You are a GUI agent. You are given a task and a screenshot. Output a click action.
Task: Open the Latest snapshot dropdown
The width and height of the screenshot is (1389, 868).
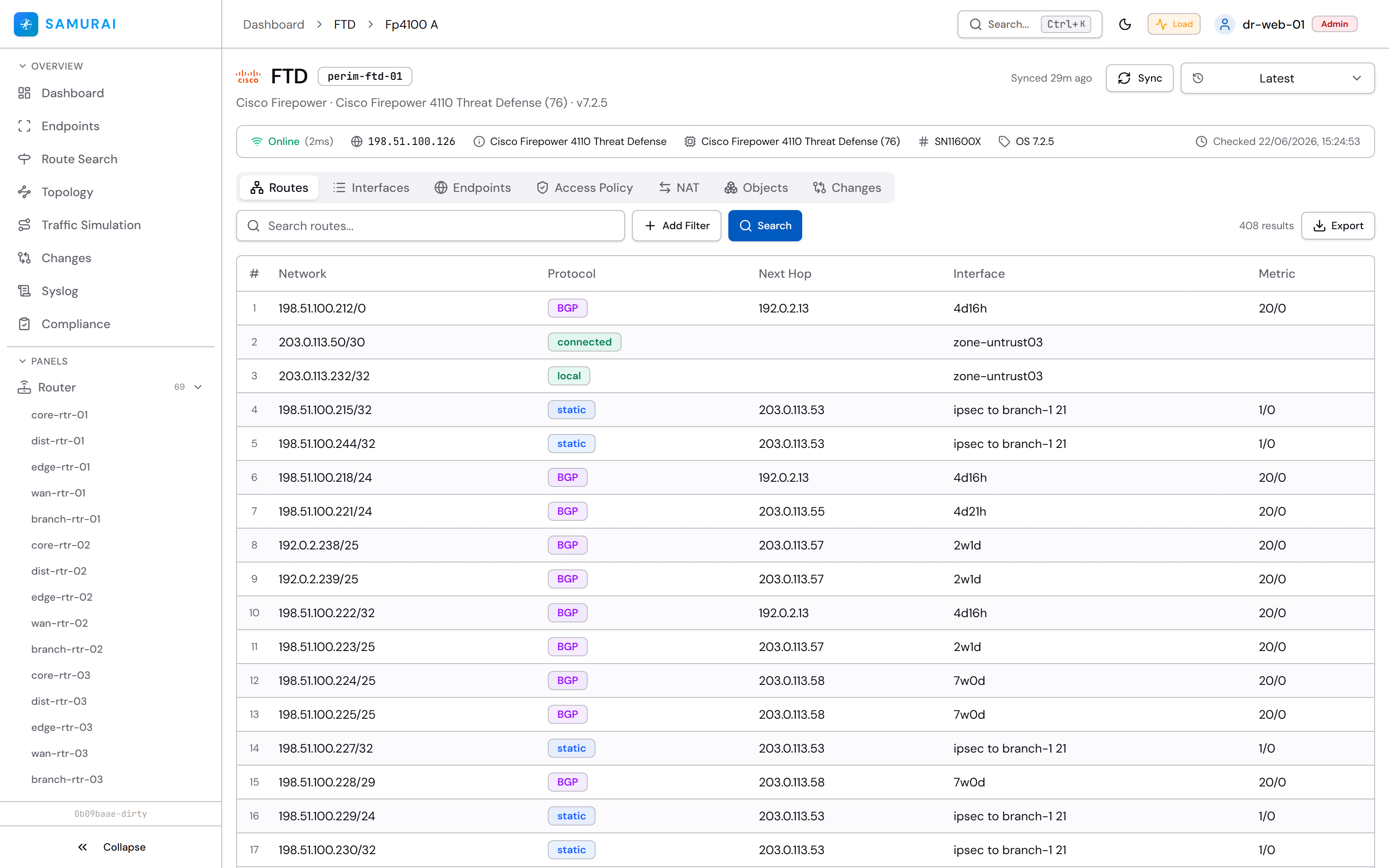pos(1277,78)
